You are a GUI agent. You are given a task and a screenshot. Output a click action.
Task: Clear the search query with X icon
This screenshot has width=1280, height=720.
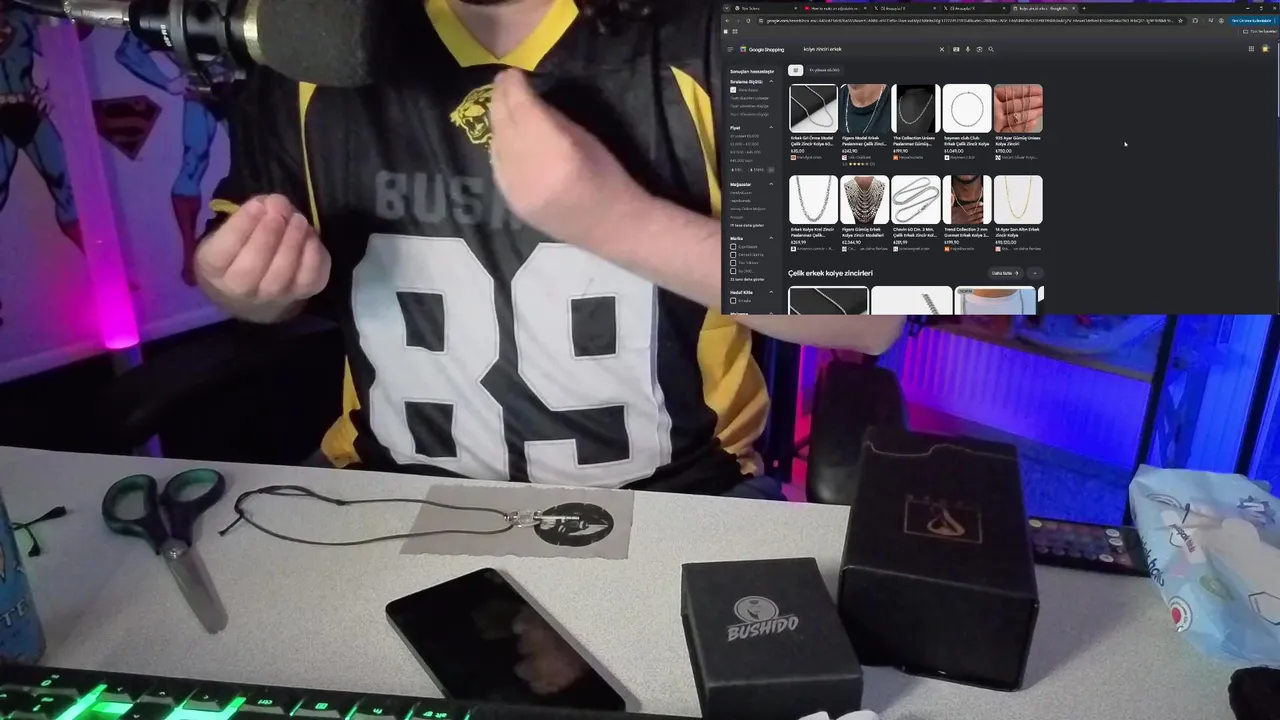(x=941, y=49)
